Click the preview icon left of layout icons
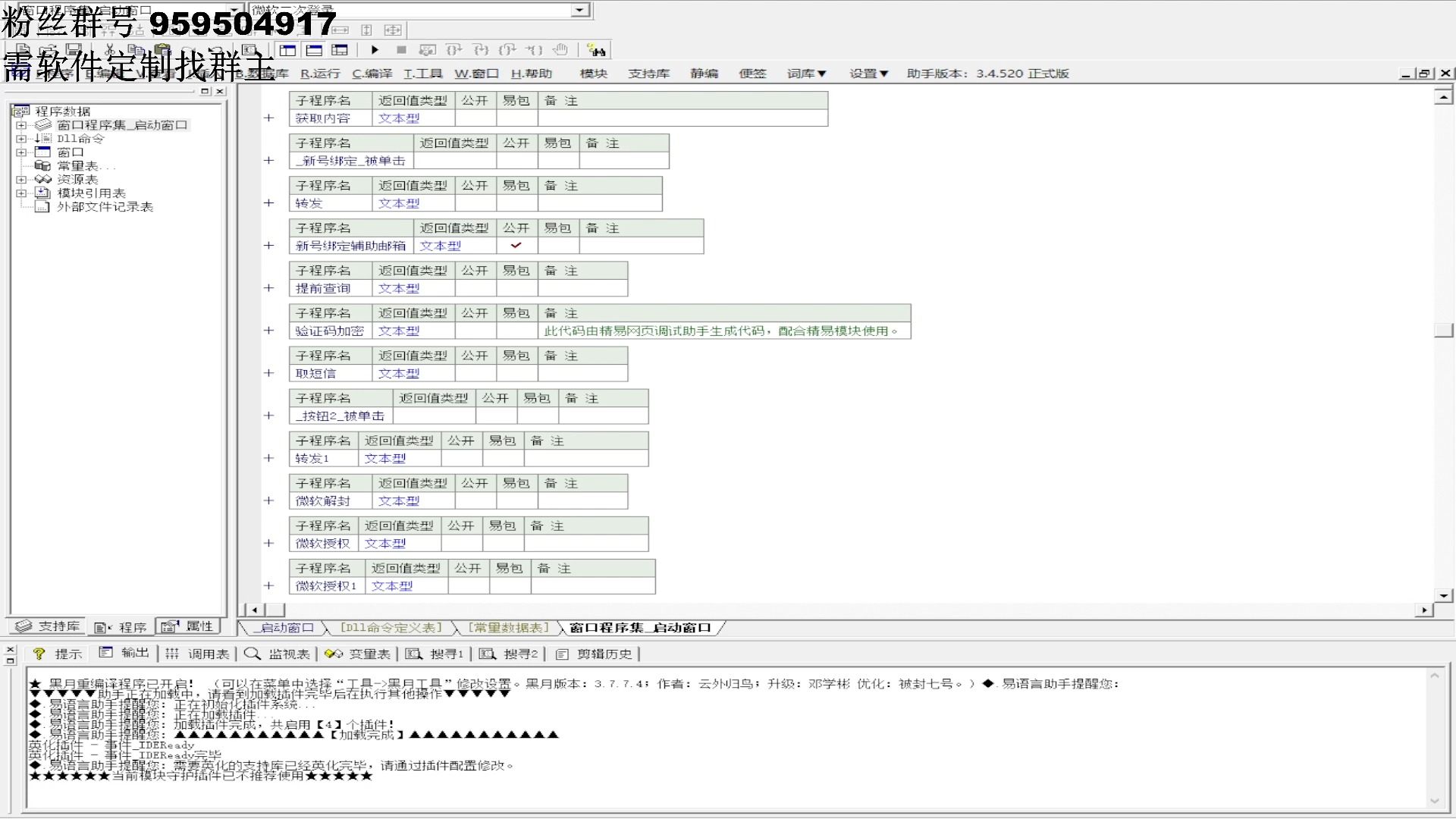This screenshot has width=1456, height=819. tap(249, 50)
